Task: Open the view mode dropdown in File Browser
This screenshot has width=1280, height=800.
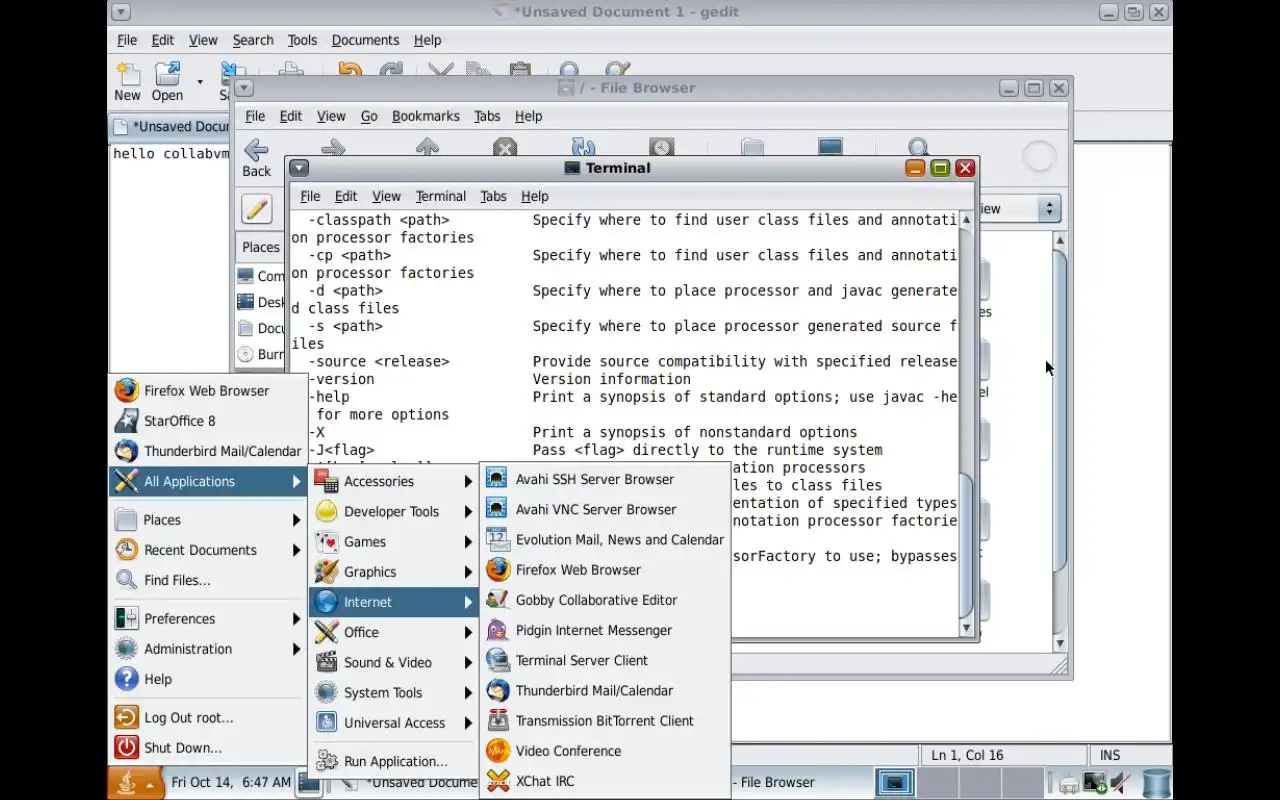Action: point(1018,209)
